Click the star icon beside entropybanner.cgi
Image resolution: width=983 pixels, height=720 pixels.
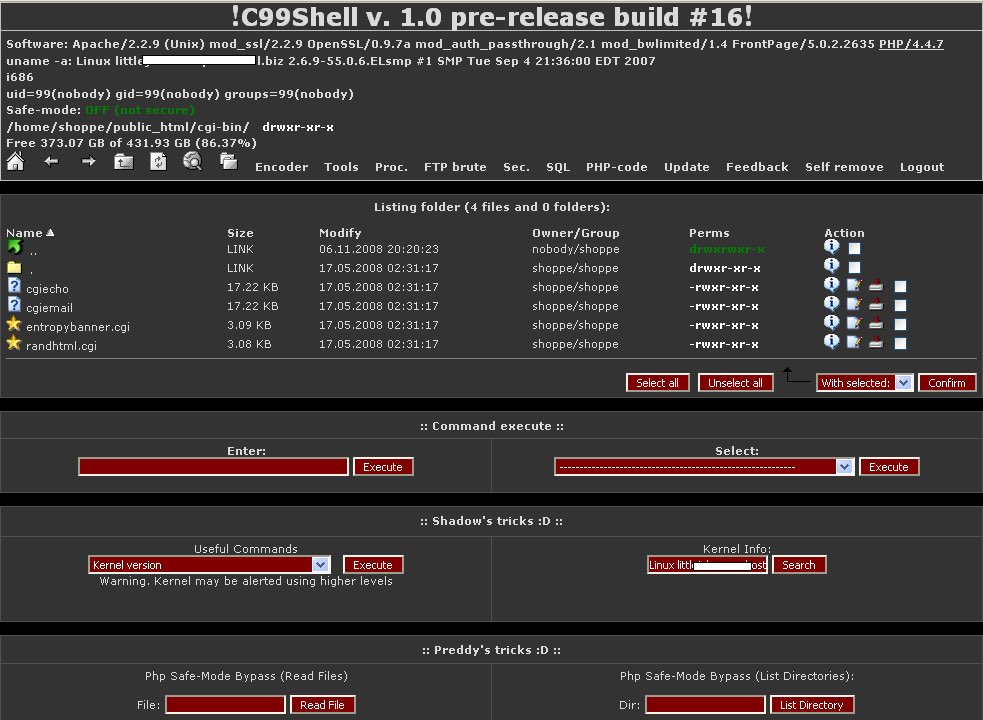(x=14, y=324)
